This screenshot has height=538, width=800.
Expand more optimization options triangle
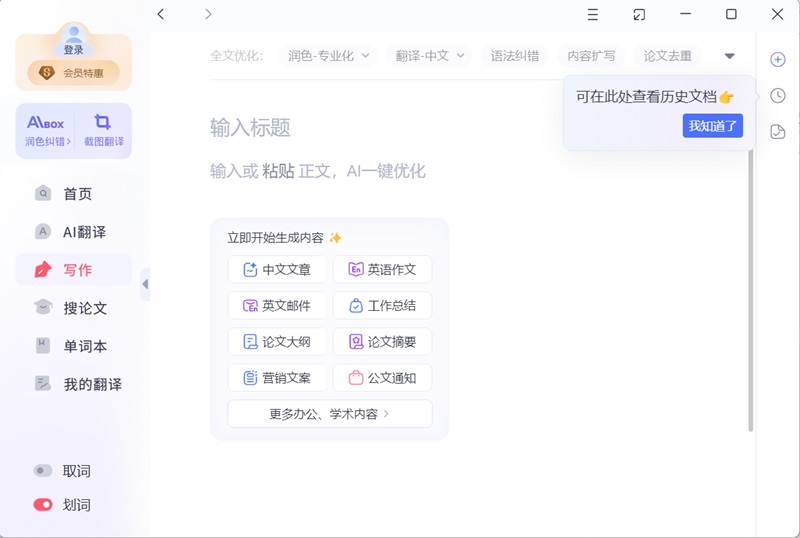pyautogui.click(x=730, y=56)
